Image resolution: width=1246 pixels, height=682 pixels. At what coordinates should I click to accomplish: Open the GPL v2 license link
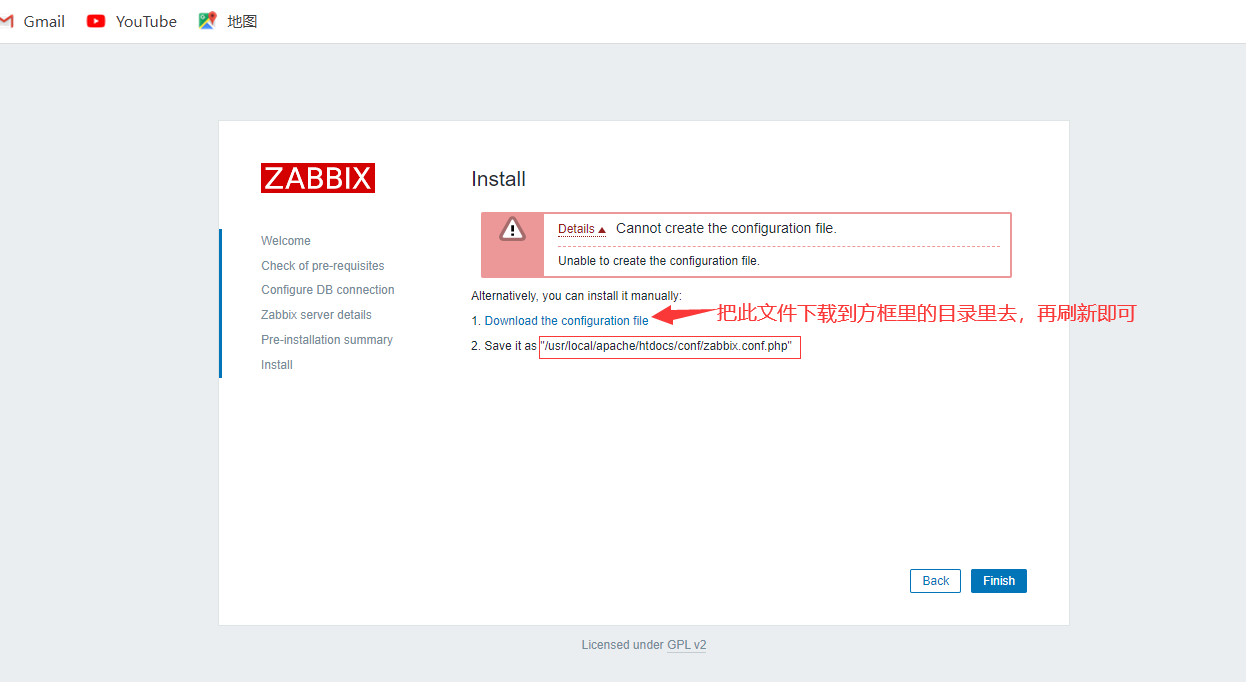(687, 645)
